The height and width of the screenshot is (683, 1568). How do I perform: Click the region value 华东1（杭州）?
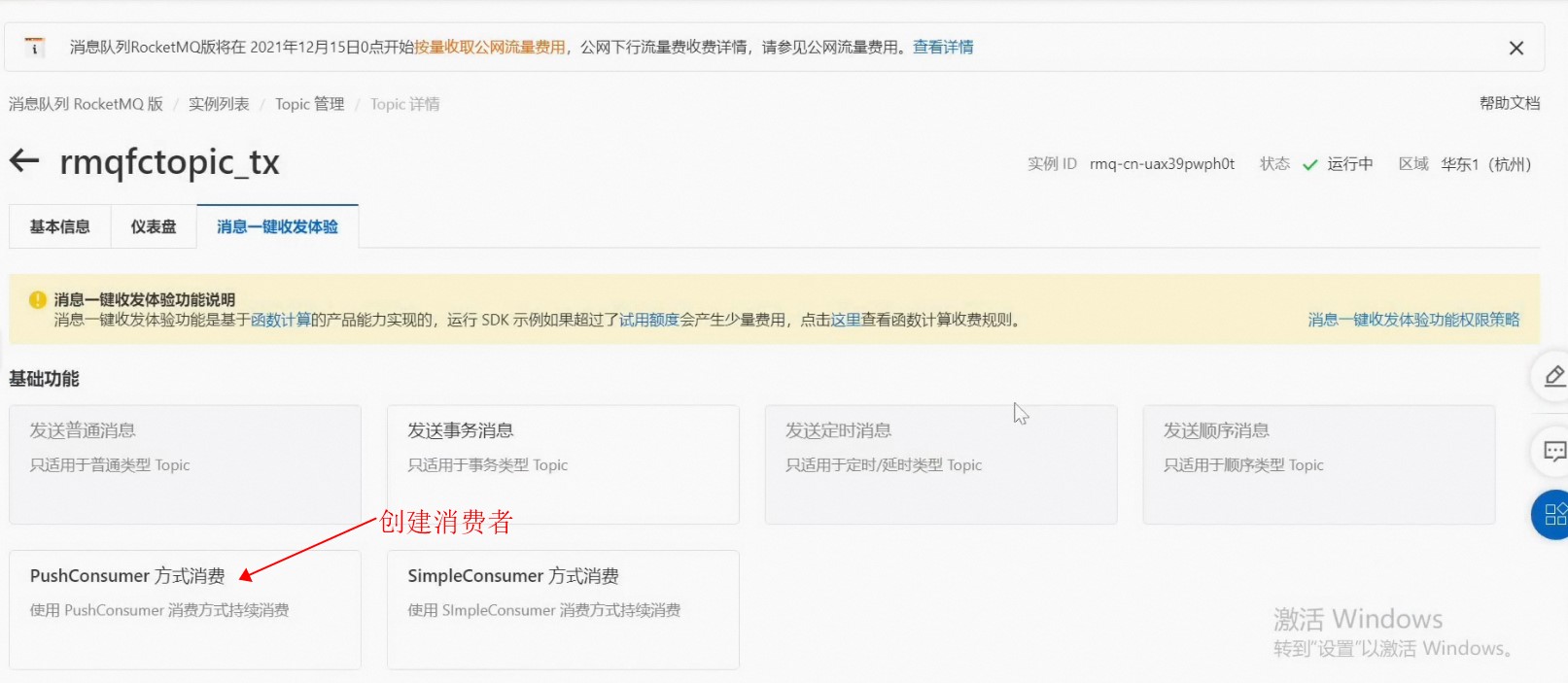[x=1485, y=164]
